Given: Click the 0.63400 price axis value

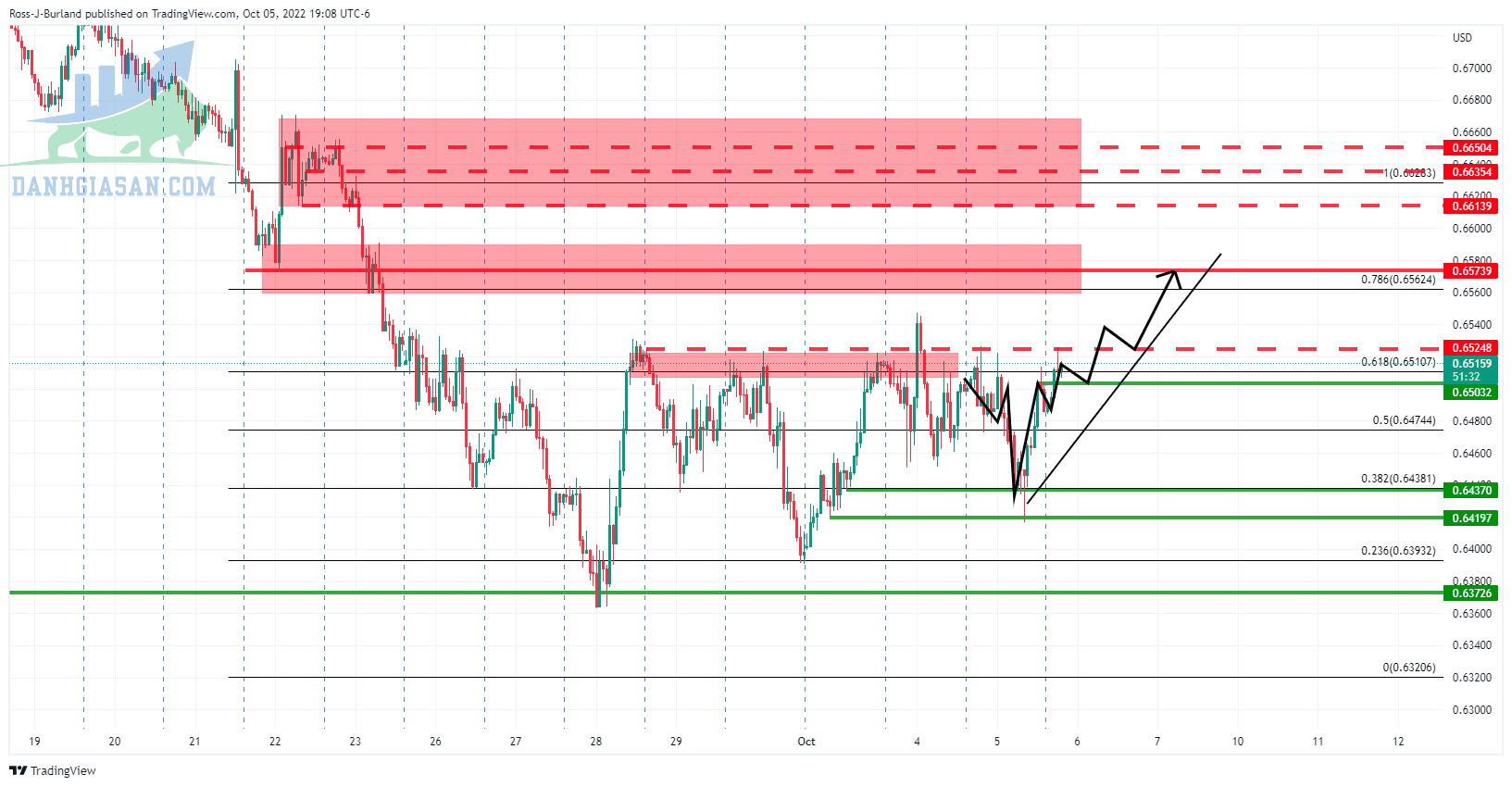Looking at the screenshot, I should click(1472, 645).
